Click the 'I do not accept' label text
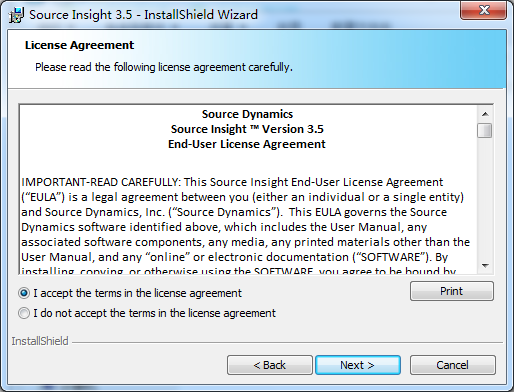Image resolution: width=514 pixels, height=392 pixels. (x=154, y=313)
